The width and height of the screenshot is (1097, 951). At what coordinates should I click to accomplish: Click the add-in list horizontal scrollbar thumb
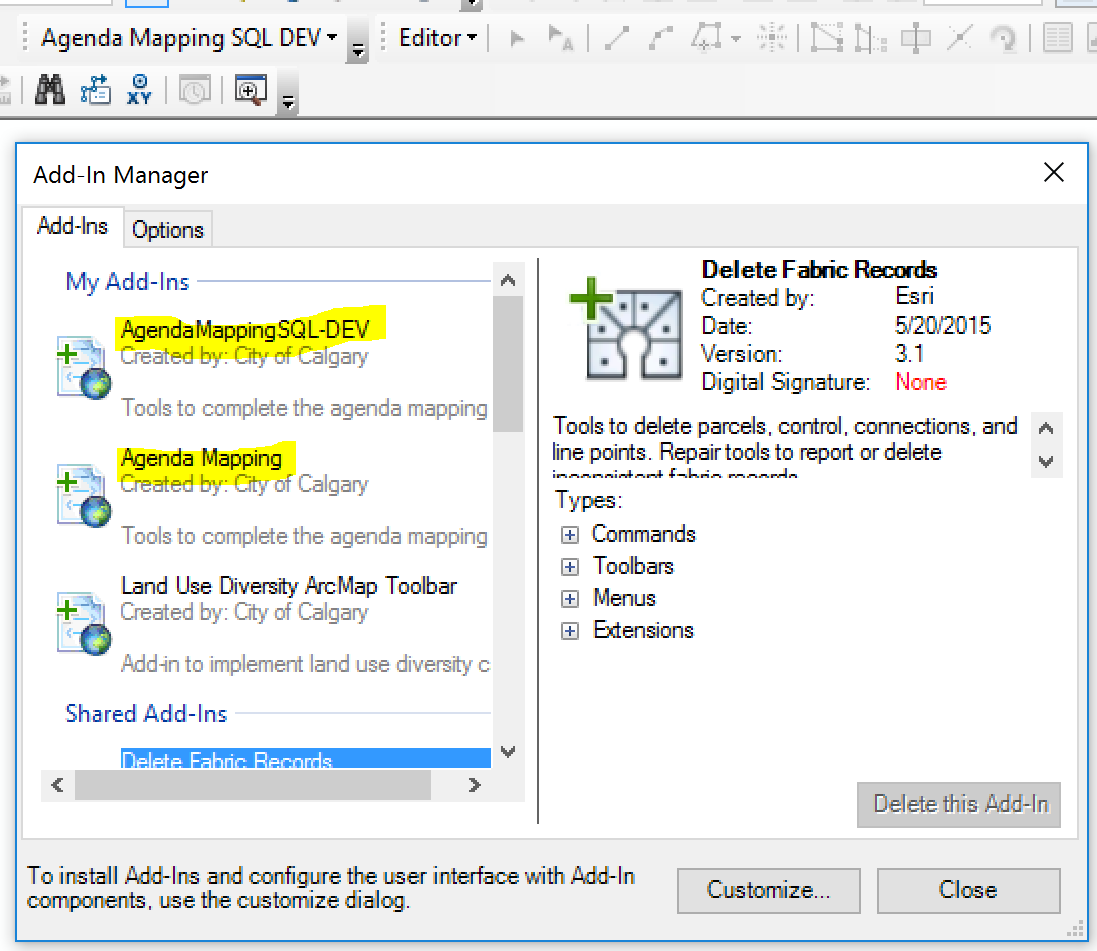pos(253,785)
